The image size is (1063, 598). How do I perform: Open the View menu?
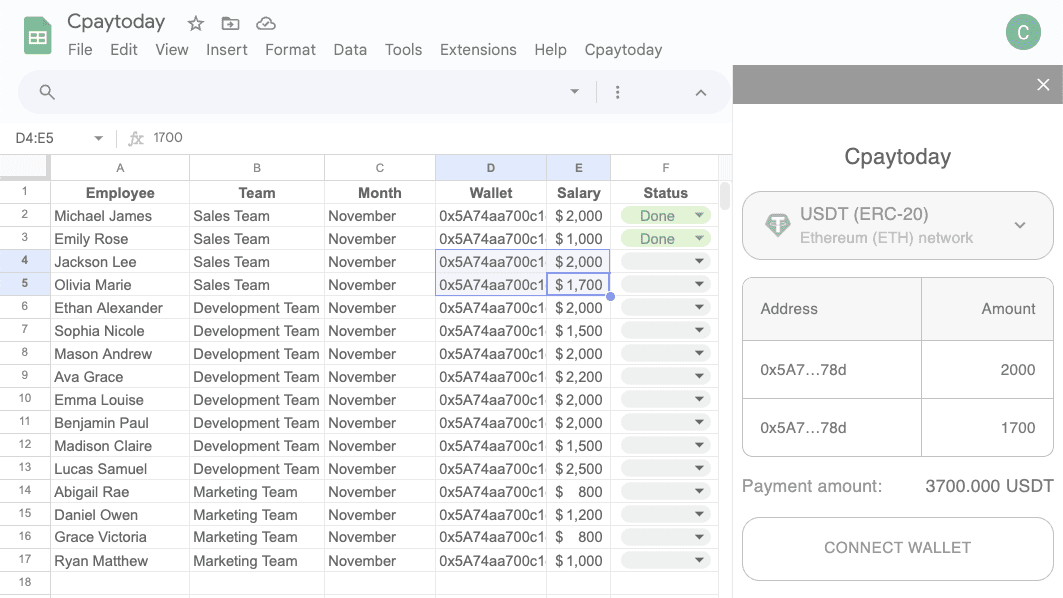172,49
